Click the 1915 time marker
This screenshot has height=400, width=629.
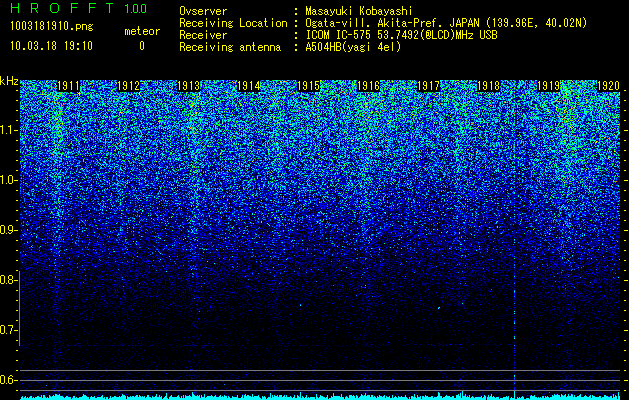pos(308,86)
